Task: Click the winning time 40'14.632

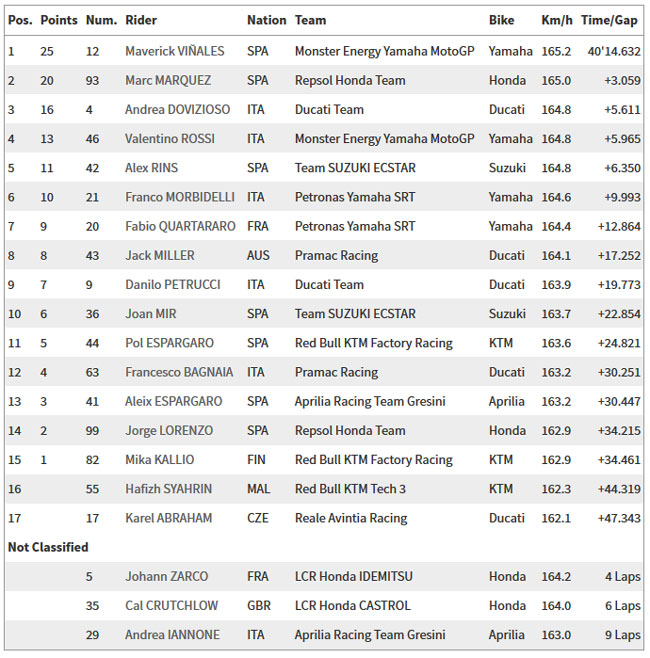Action: (614, 51)
